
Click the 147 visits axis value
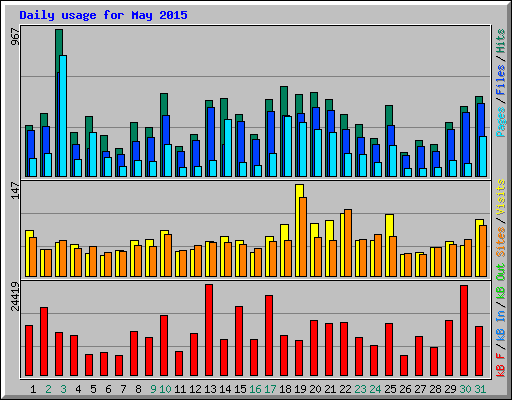(x=15, y=191)
